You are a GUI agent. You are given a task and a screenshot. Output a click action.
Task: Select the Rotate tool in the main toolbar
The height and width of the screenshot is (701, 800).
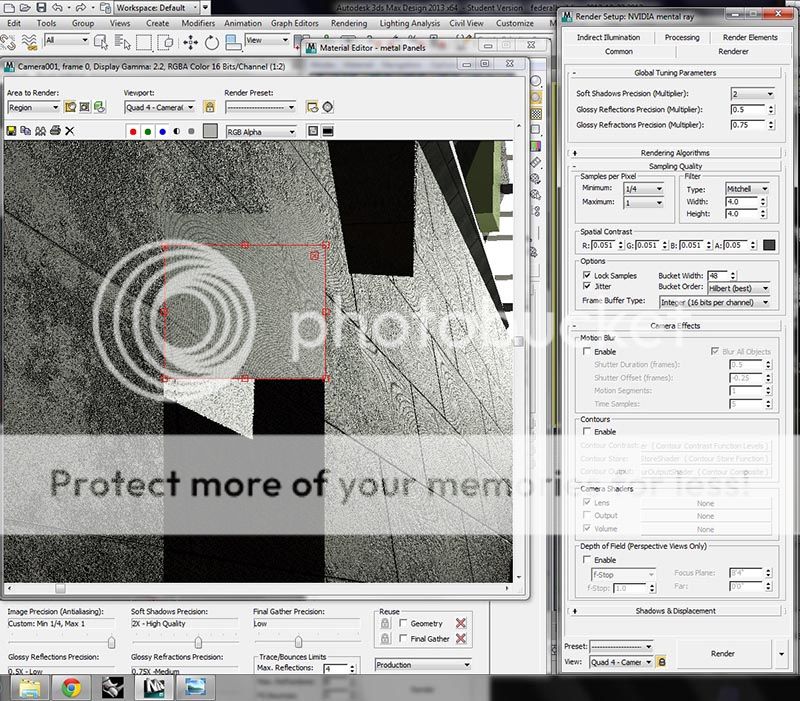[x=212, y=42]
